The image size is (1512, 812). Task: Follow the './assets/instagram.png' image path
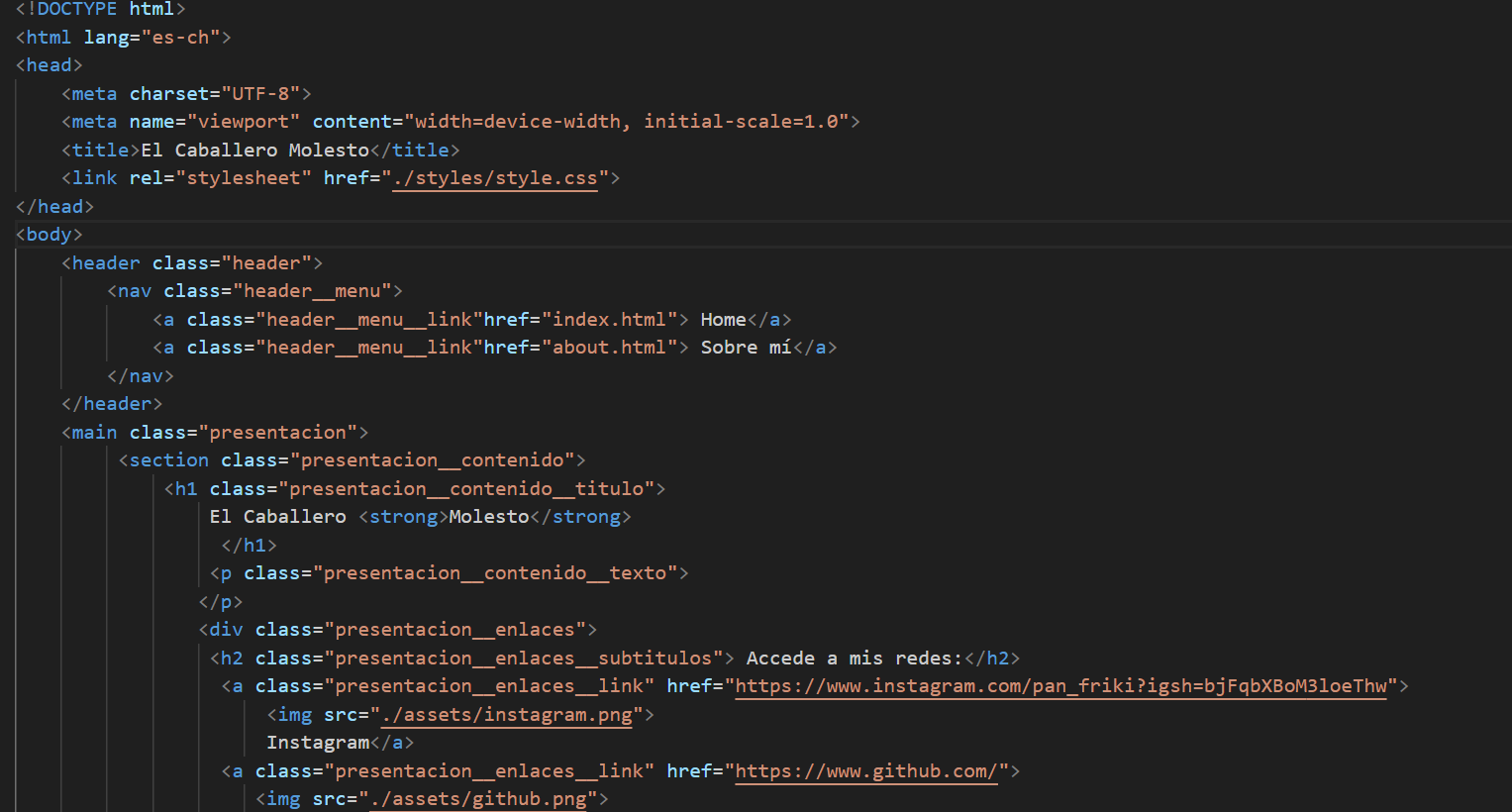pos(507,715)
